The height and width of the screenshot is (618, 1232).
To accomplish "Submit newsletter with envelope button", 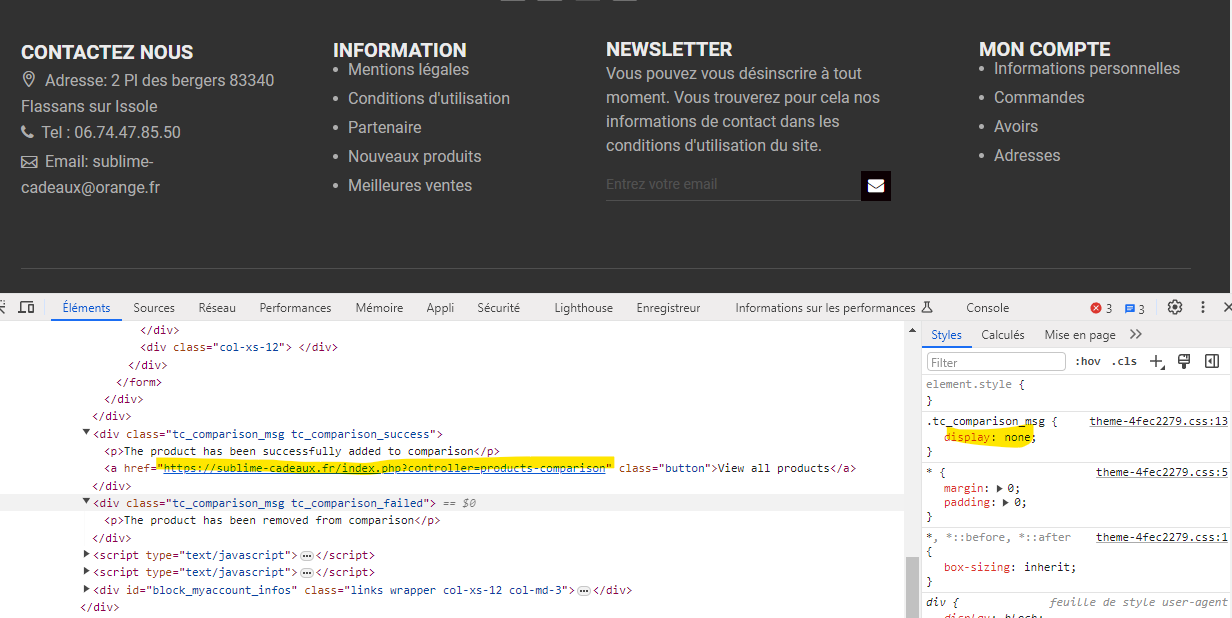I will (876, 186).
